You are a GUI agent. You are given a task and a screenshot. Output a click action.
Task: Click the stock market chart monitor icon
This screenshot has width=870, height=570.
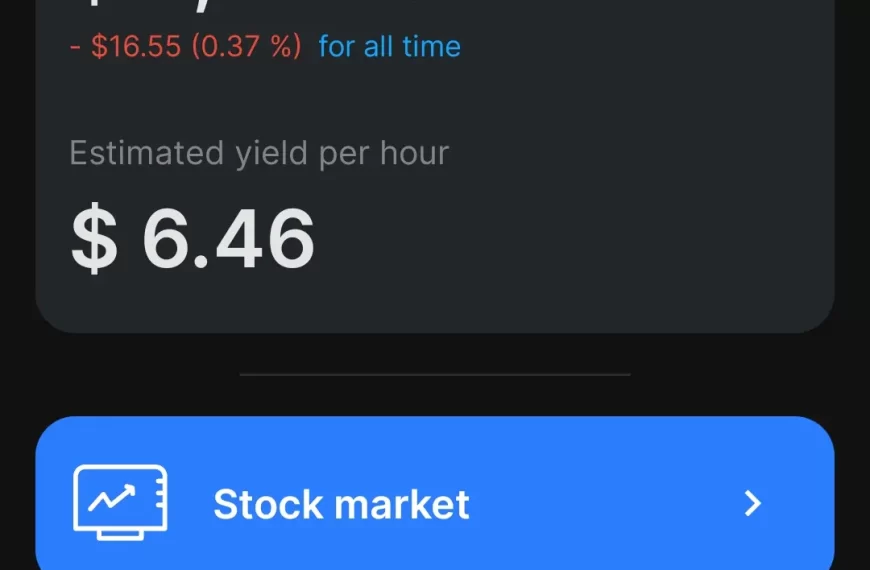120,502
